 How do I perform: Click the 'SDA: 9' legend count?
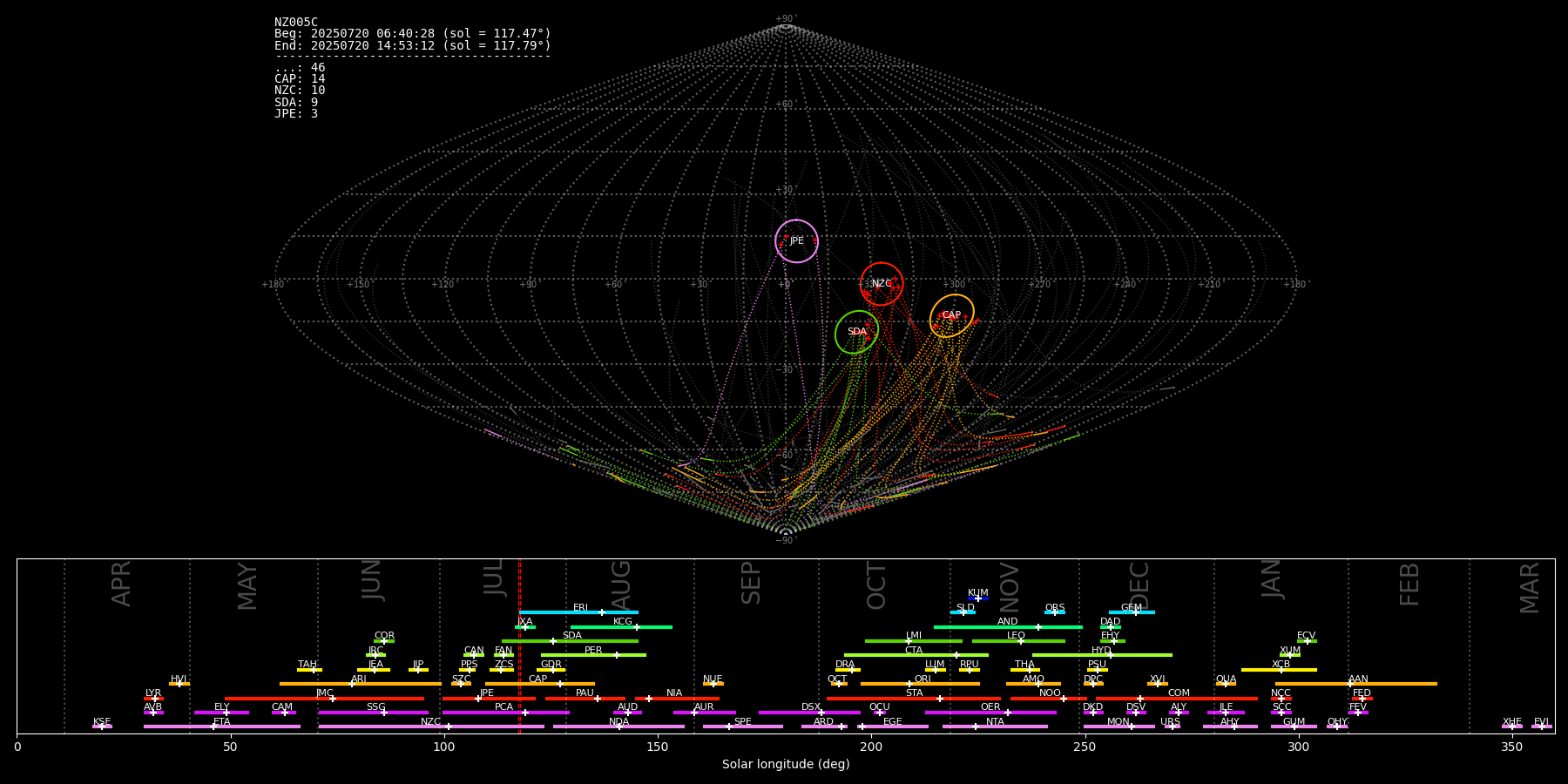[296, 103]
